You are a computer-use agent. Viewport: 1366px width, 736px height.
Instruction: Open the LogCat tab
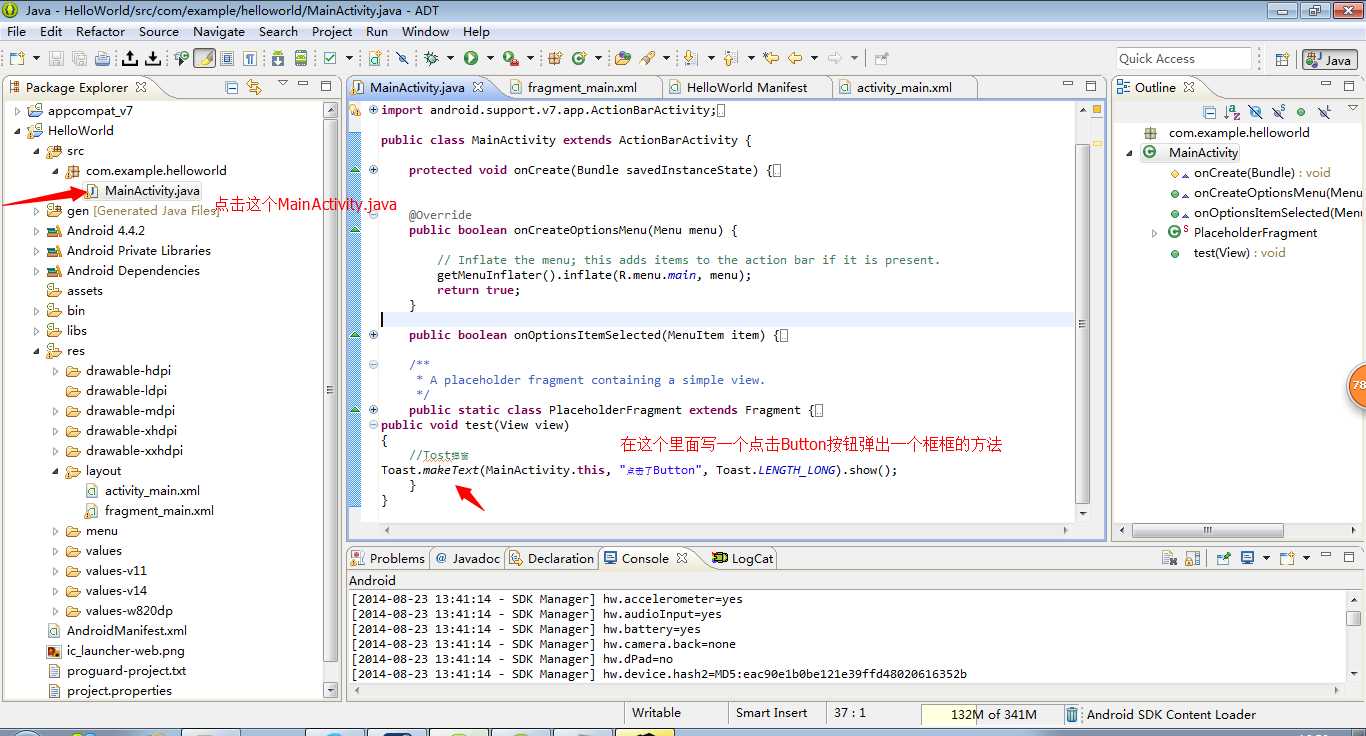743,558
